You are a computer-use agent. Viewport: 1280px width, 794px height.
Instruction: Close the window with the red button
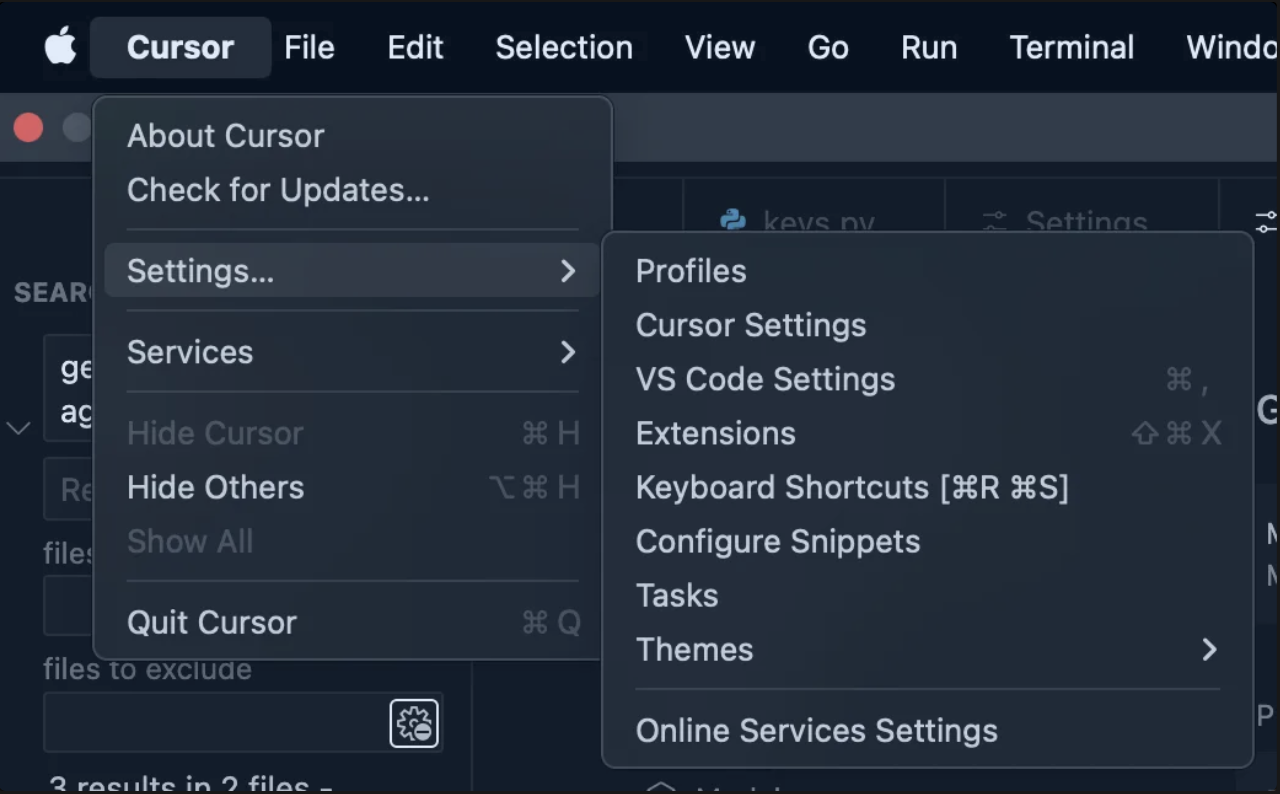[28, 128]
